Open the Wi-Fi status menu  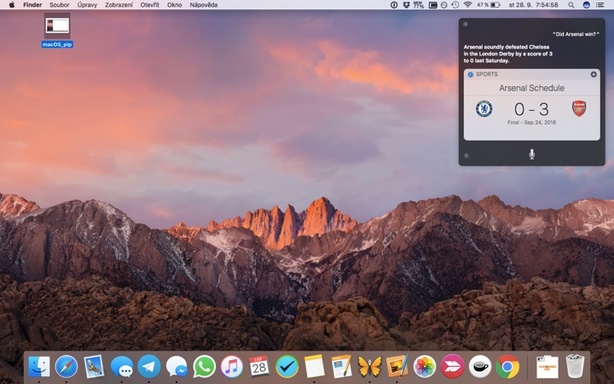[468, 5]
